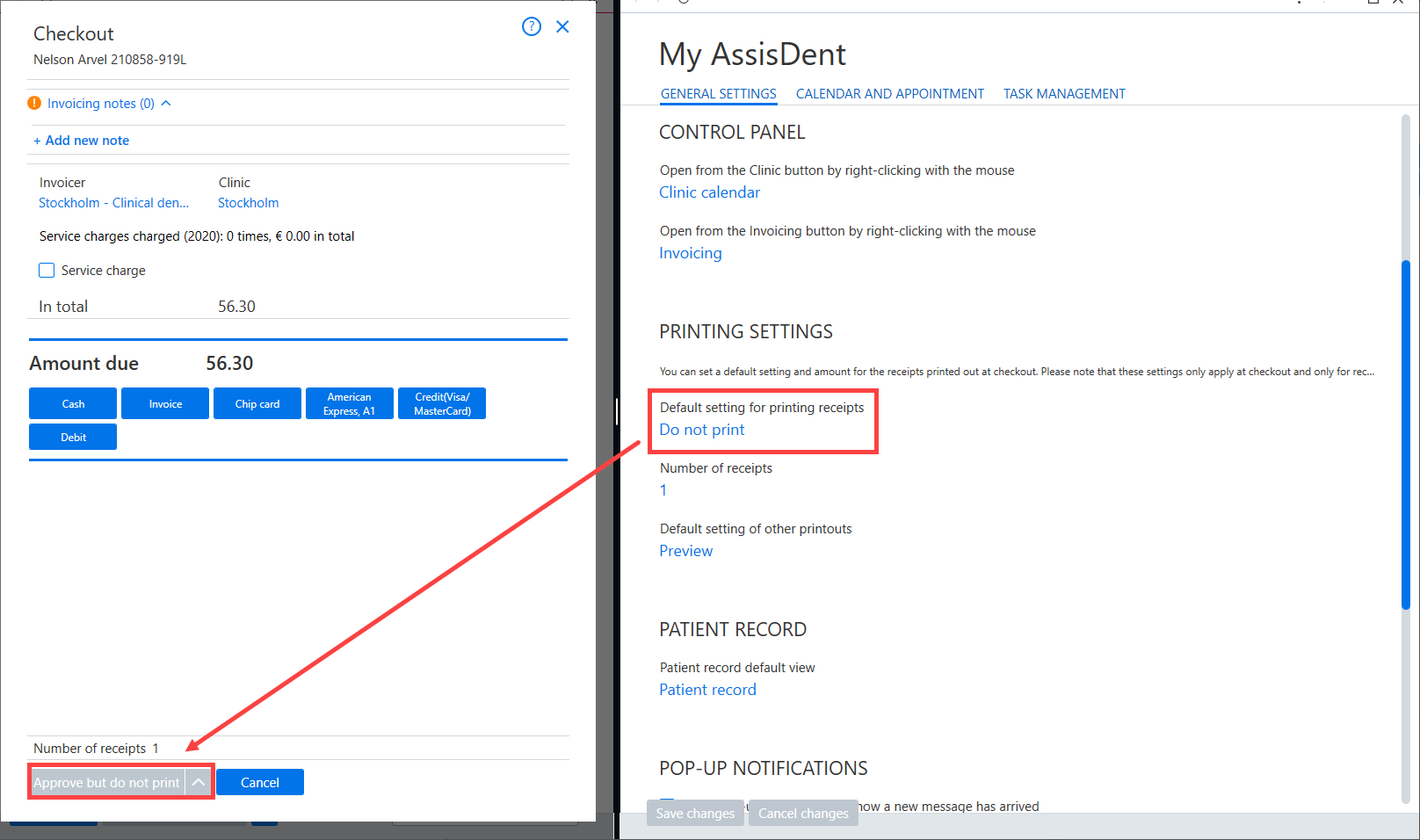This screenshot has height=840, width=1420.
Task: Choose the Invoice payment button
Action: (165, 403)
